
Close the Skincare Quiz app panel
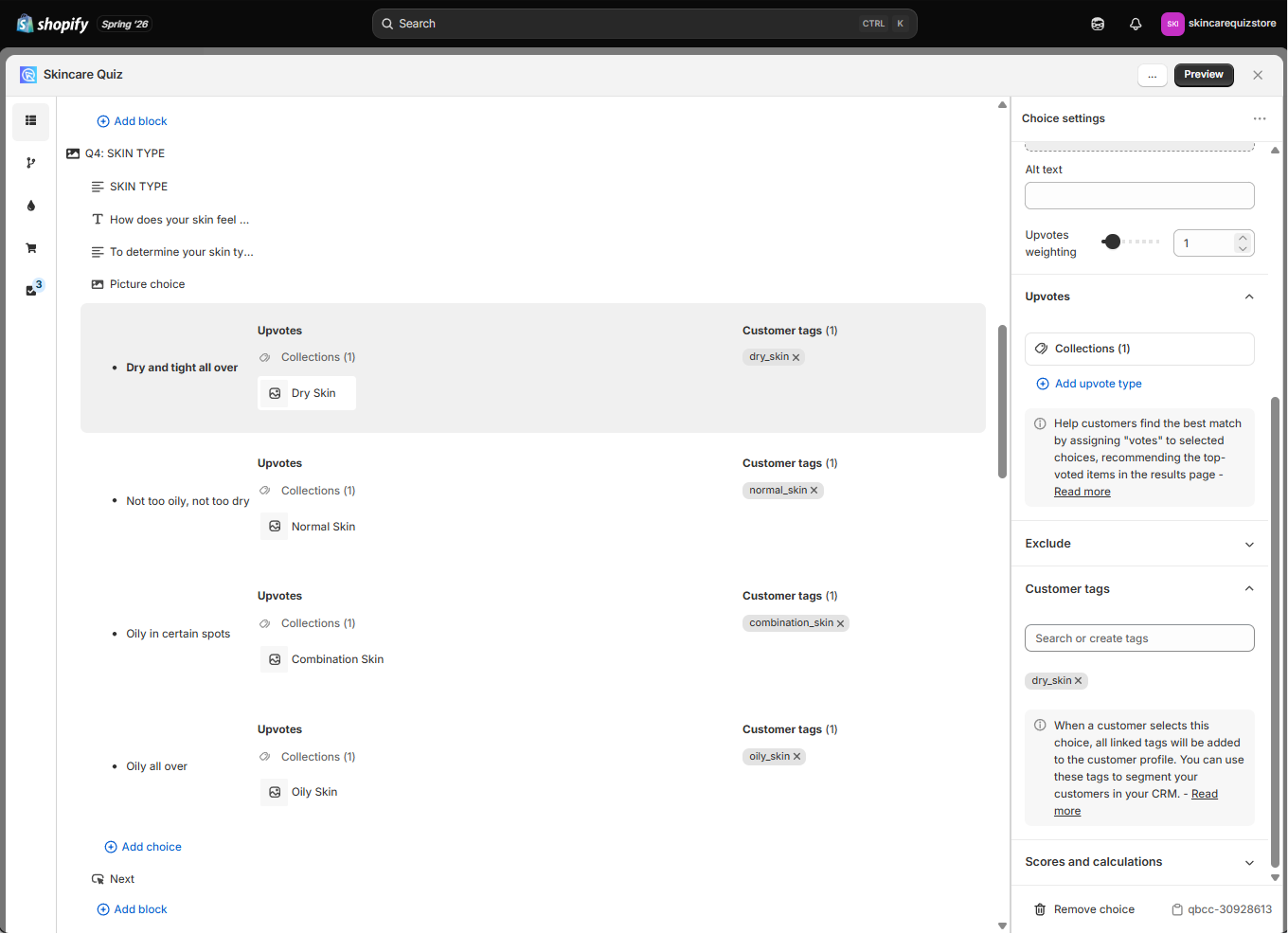1258,75
